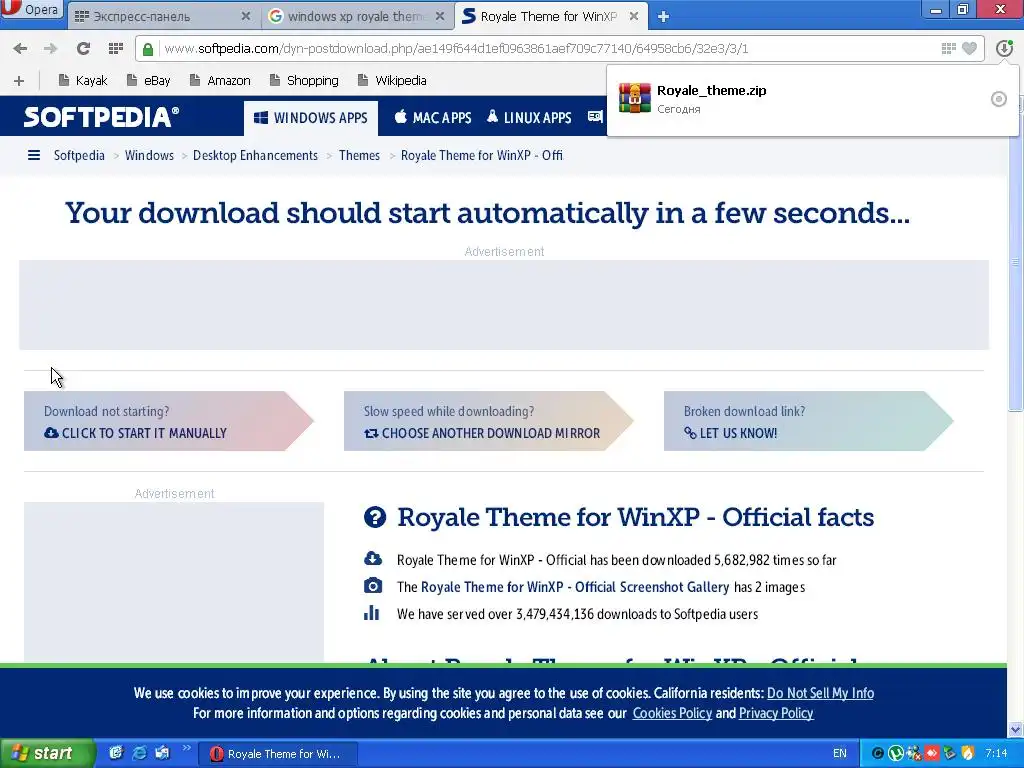Open the Linux Apps section

point(529,118)
